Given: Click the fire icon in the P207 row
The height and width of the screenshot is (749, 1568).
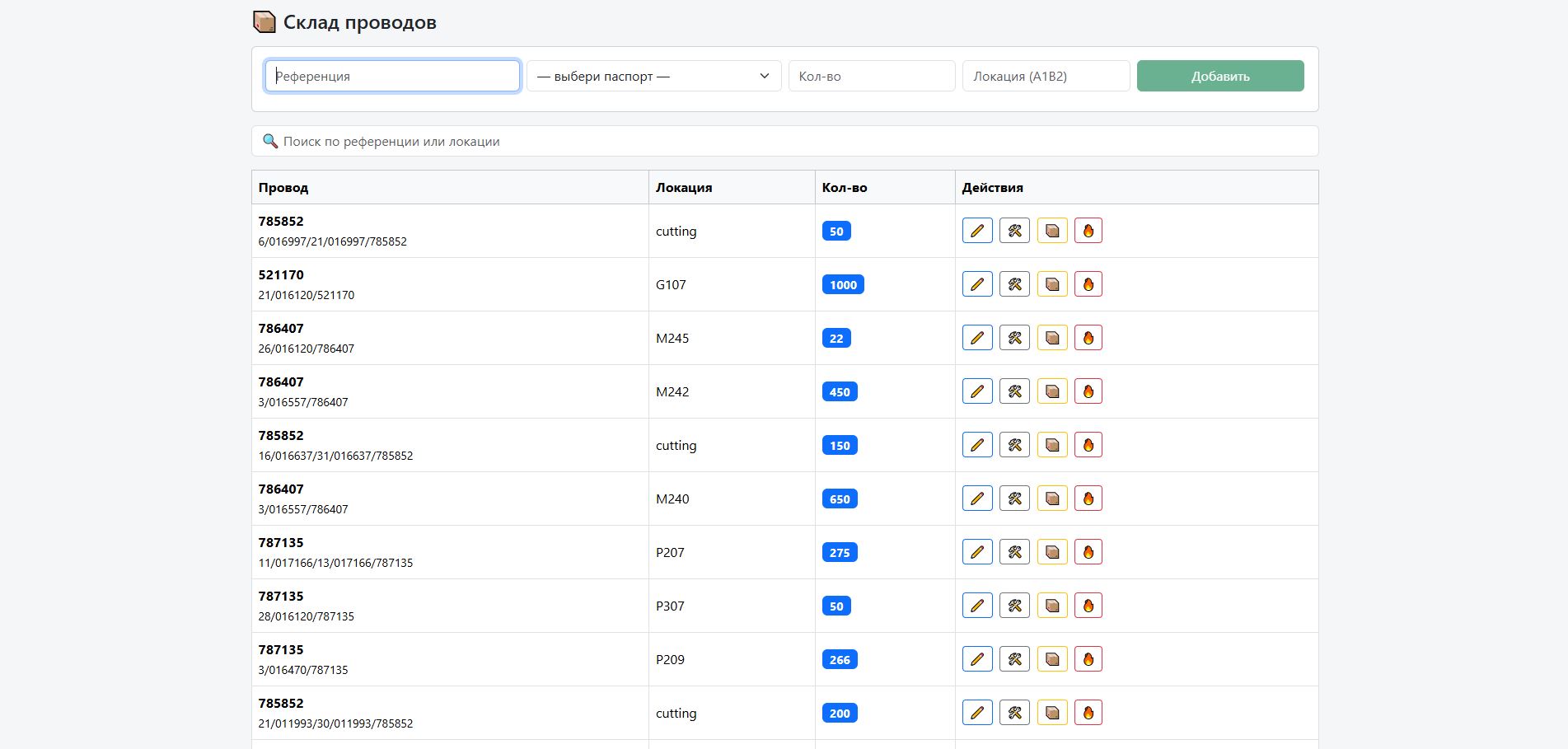Looking at the screenshot, I should [1088, 552].
